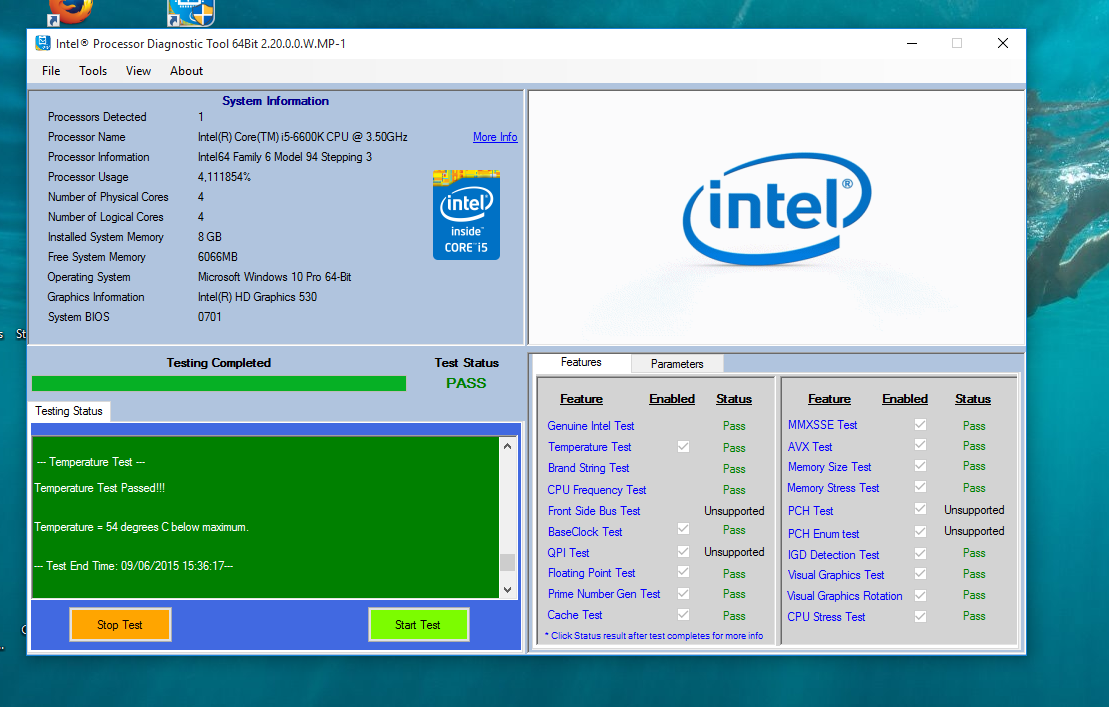
Task: Click the More Info link
Action: (495, 136)
